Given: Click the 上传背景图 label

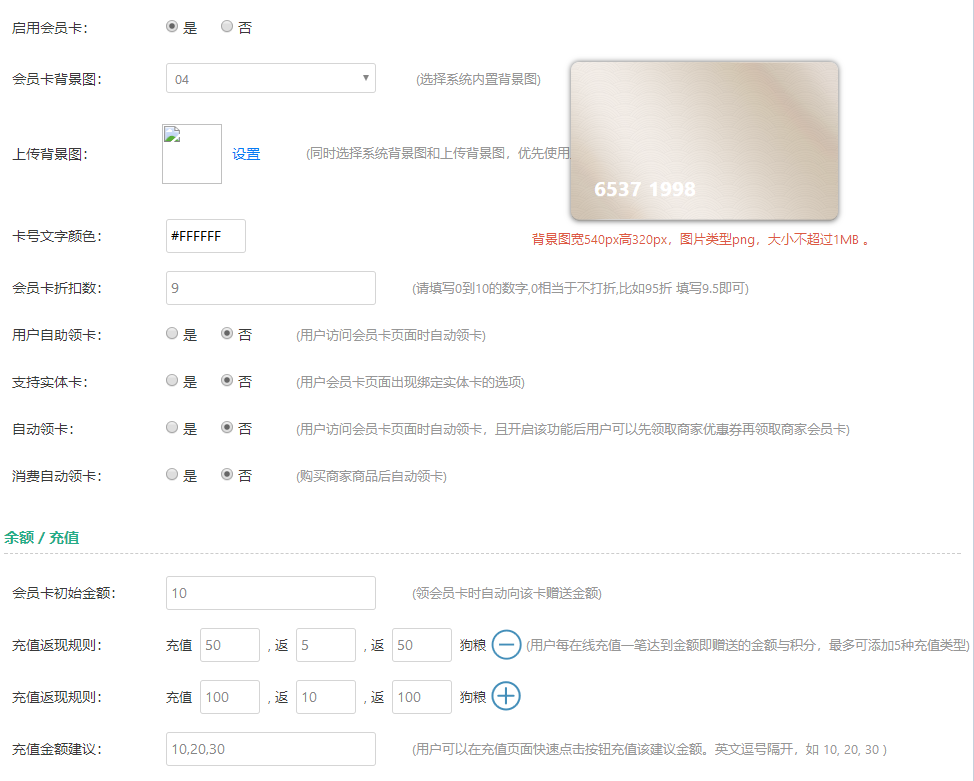Looking at the screenshot, I should point(50,154).
